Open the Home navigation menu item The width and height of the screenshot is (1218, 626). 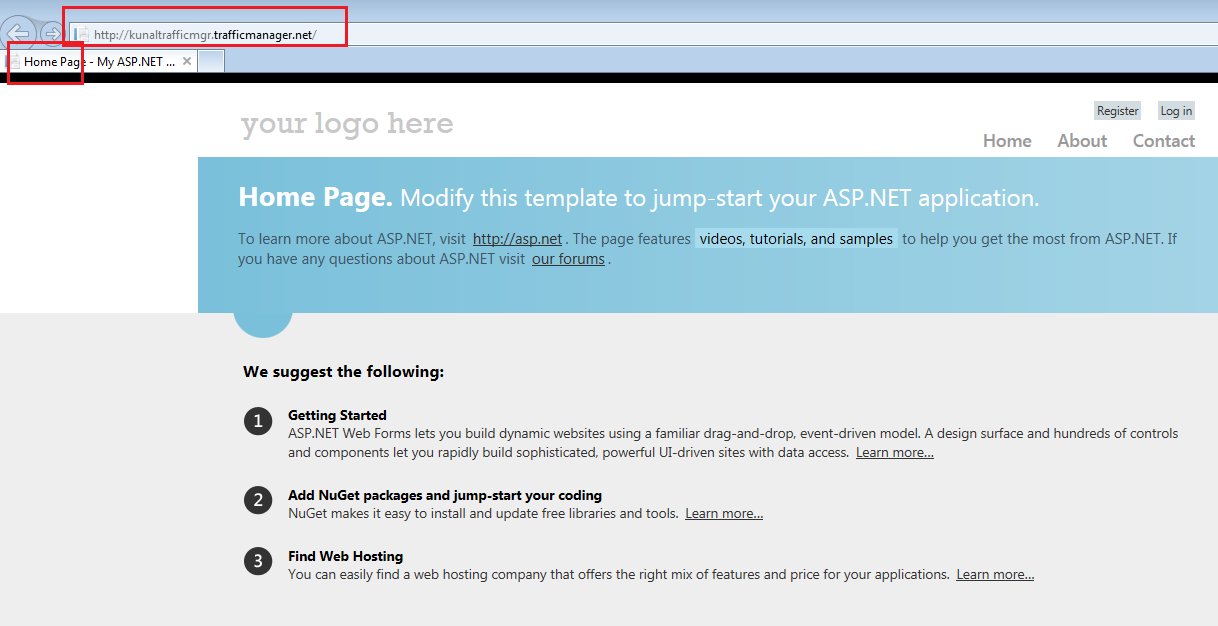click(x=1007, y=141)
